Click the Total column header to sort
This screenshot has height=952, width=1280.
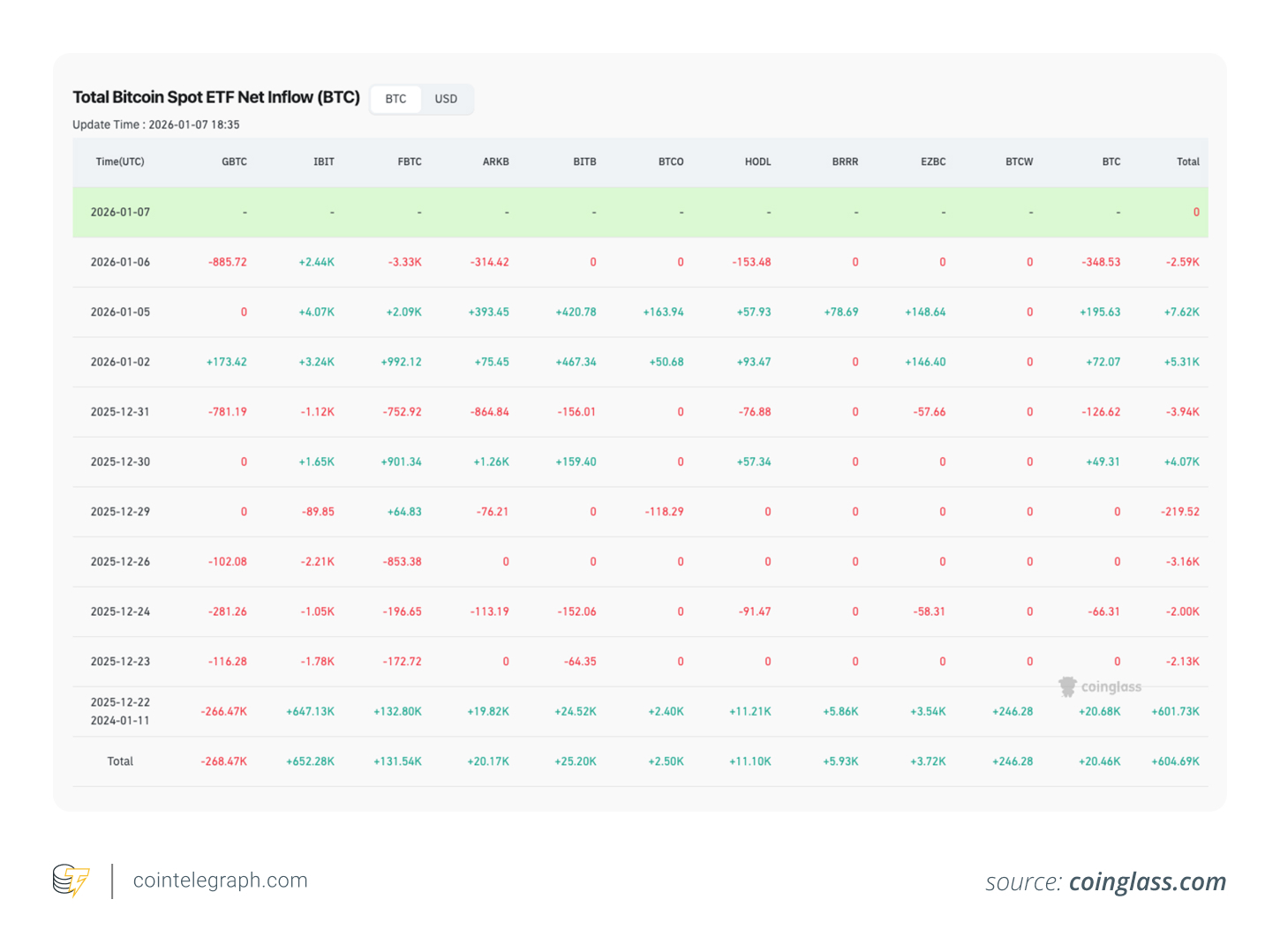1187,161
